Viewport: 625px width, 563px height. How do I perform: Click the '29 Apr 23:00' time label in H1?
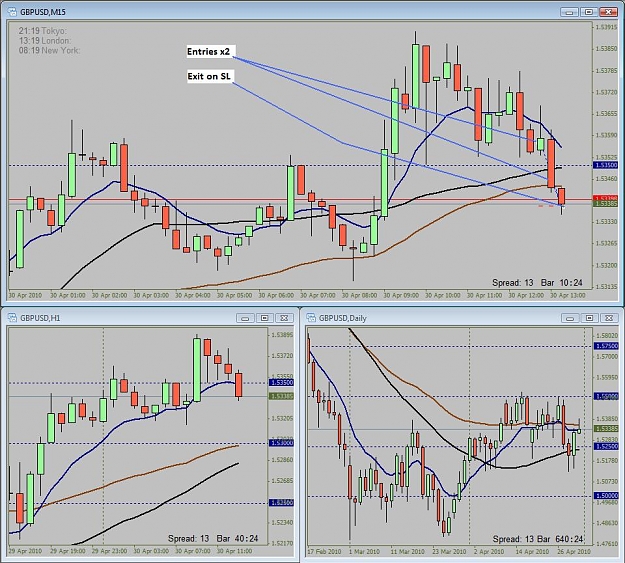click(109, 551)
